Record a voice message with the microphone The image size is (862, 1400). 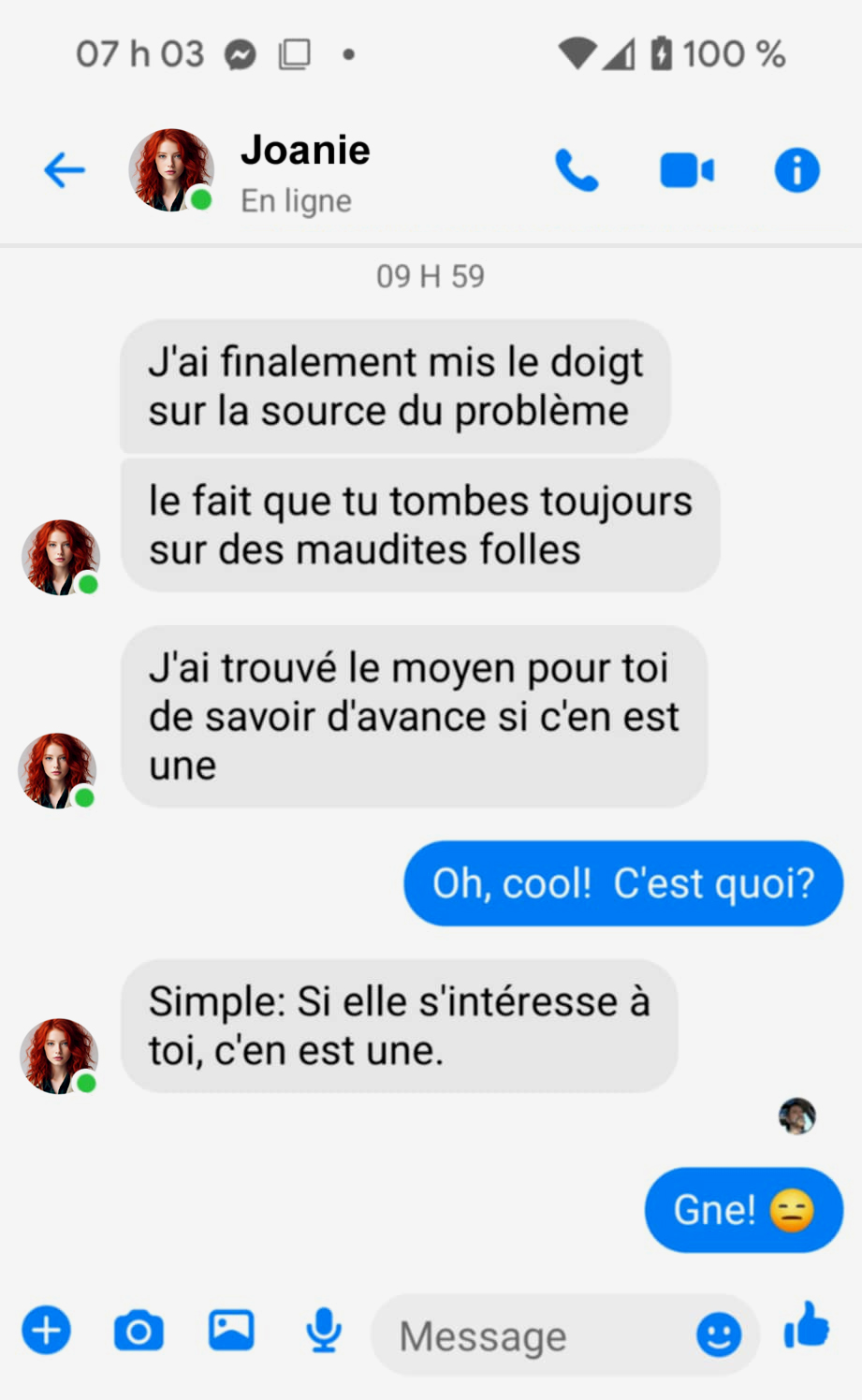[324, 1330]
